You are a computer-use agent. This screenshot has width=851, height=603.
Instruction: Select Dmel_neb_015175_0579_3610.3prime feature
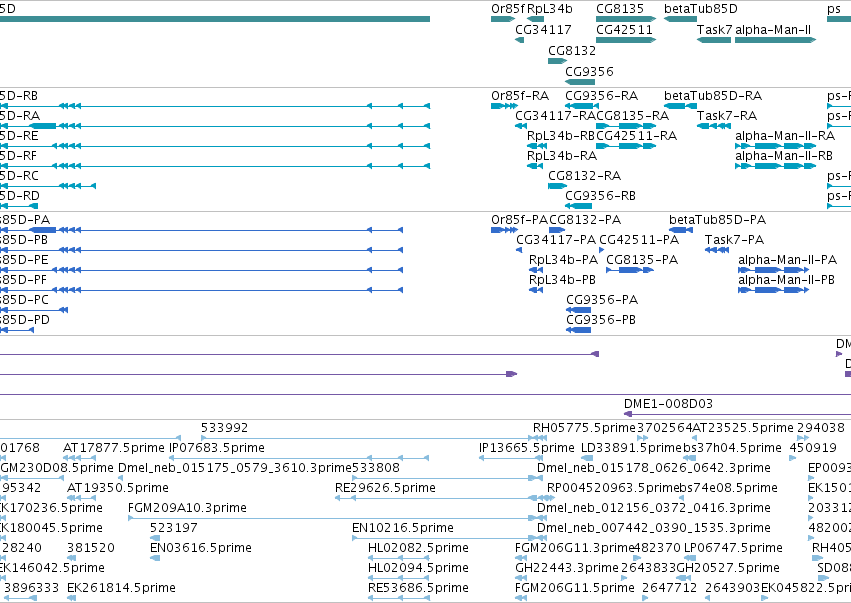coord(235,468)
